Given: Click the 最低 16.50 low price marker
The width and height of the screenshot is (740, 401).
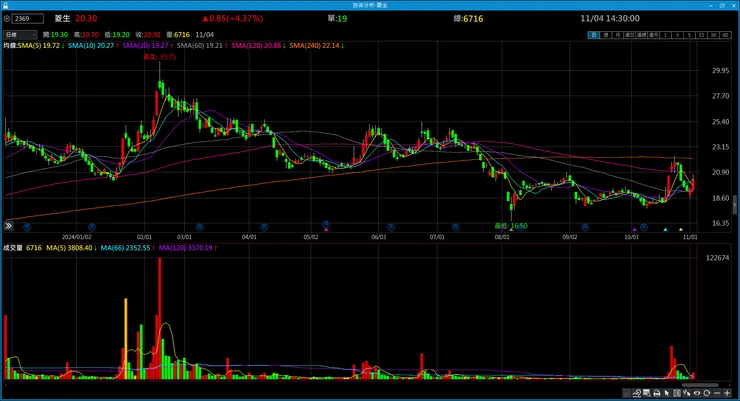Looking at the screenshot, I should (x=511, y=226).
